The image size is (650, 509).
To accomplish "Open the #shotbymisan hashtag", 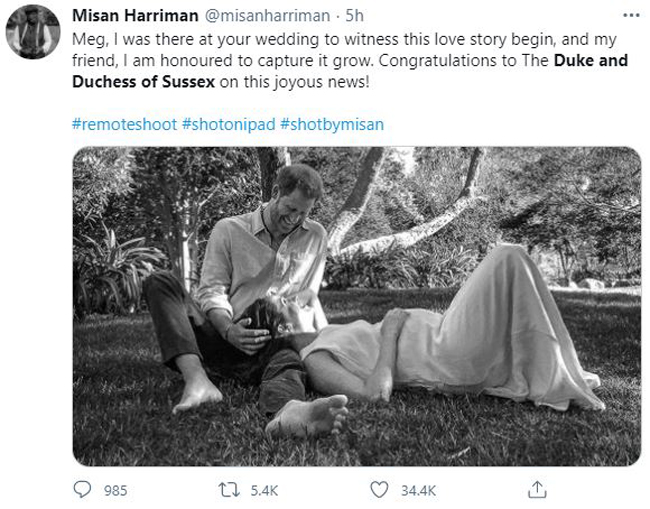I will tap(332, 124).
